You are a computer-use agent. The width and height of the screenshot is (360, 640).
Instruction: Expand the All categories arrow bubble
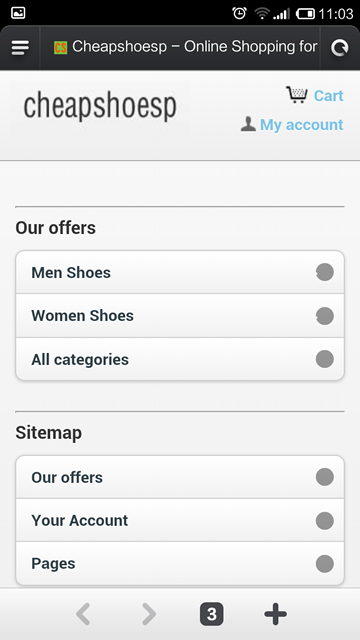click(x=325, y=359)
